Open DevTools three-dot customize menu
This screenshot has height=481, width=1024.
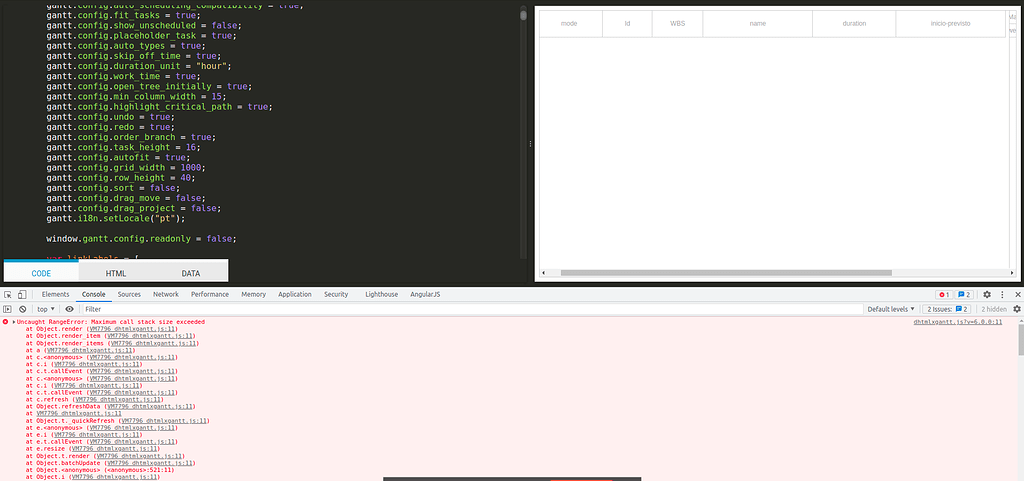click(1002, 294)
